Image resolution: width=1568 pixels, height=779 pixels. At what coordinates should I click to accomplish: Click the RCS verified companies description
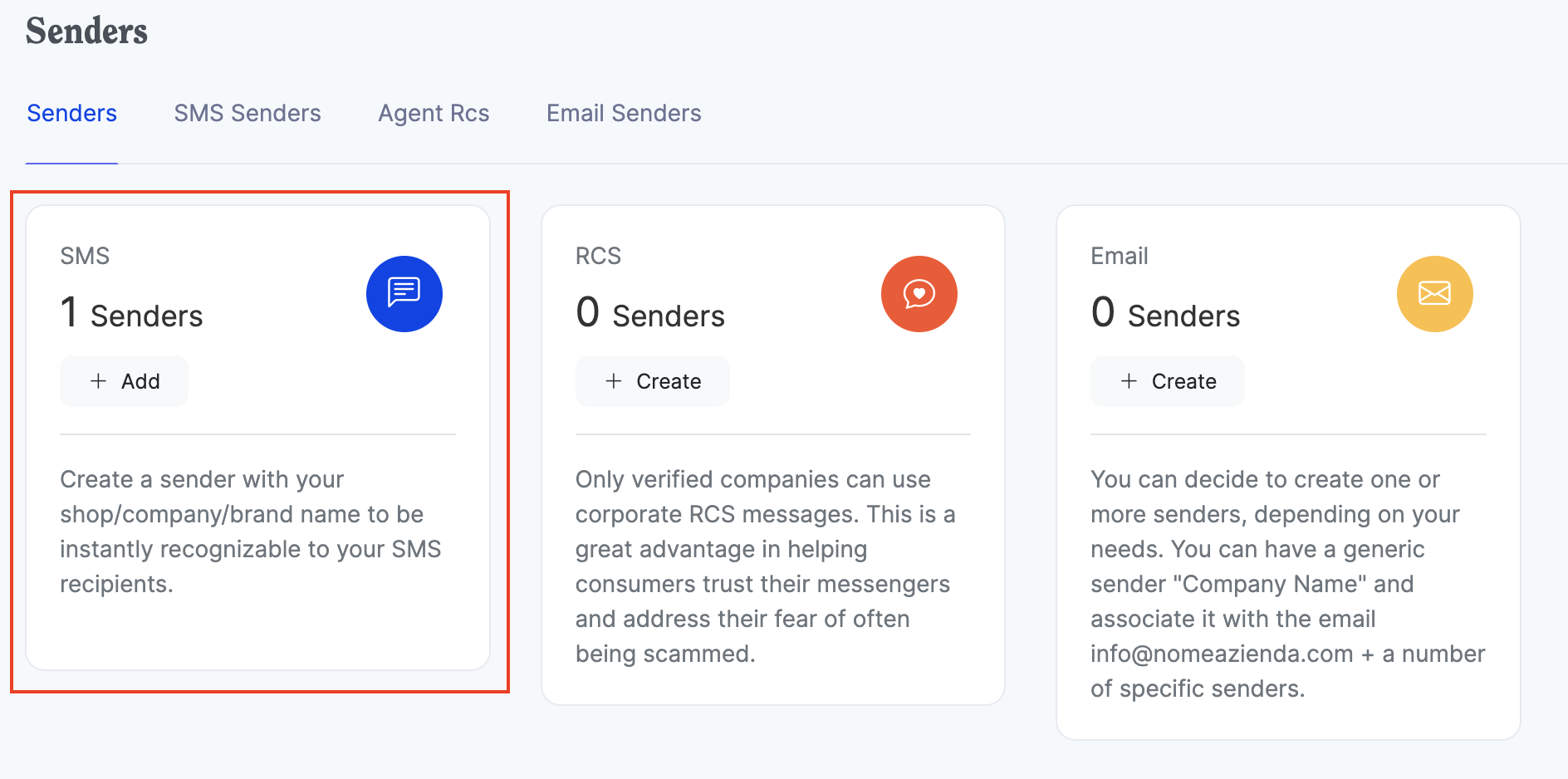pyautogui.click(x=765, y=566)
